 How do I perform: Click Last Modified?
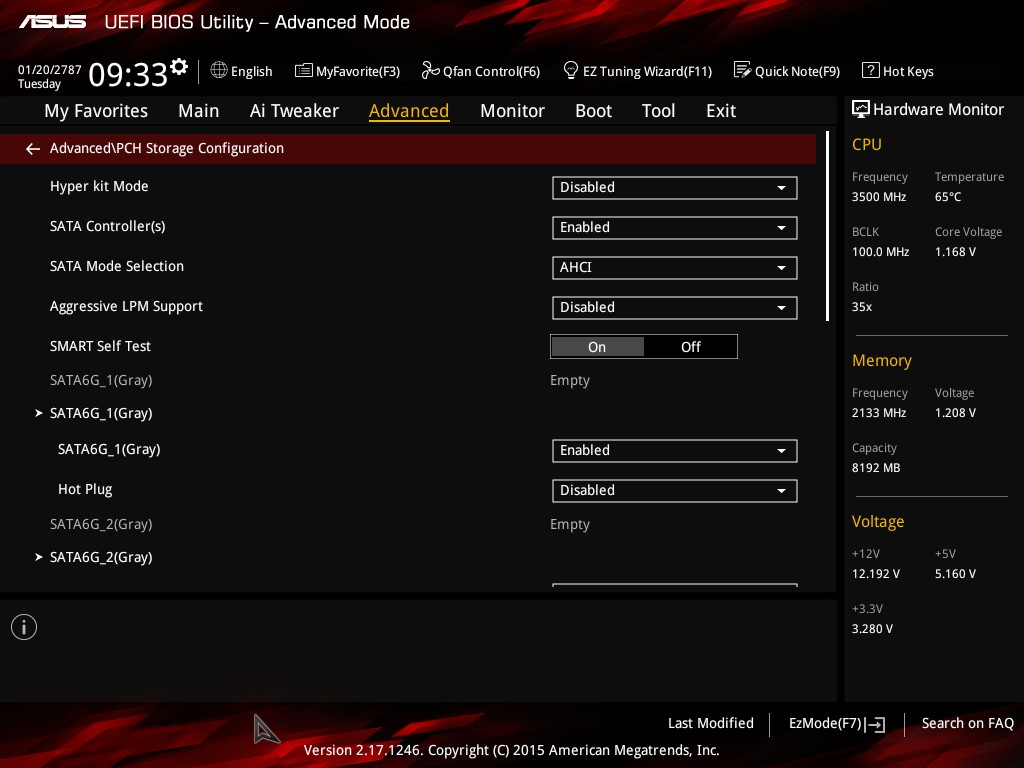(711, 724)
